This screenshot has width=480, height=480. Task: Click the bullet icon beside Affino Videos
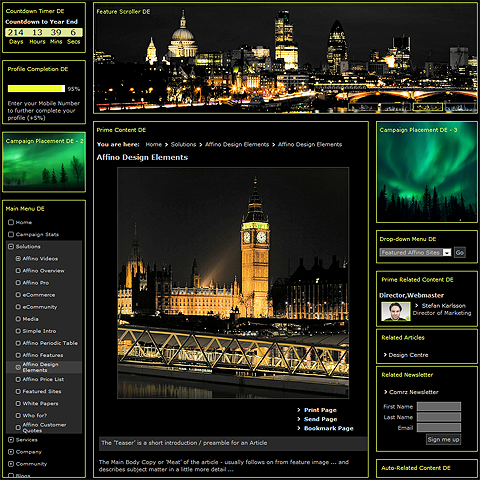[18, 259]
